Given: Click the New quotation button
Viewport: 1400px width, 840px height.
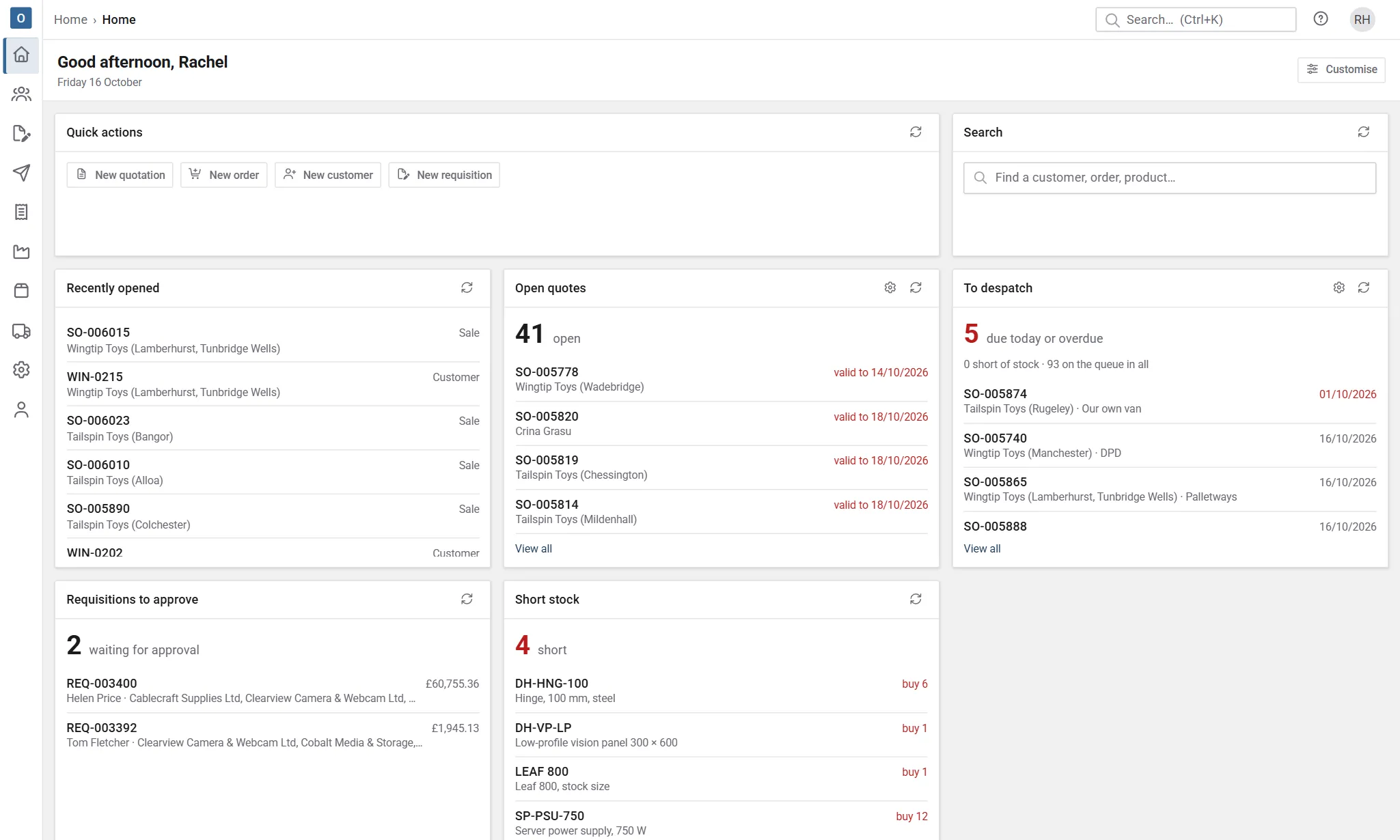Looking at the screenshot, I should (x=120, y=175).
